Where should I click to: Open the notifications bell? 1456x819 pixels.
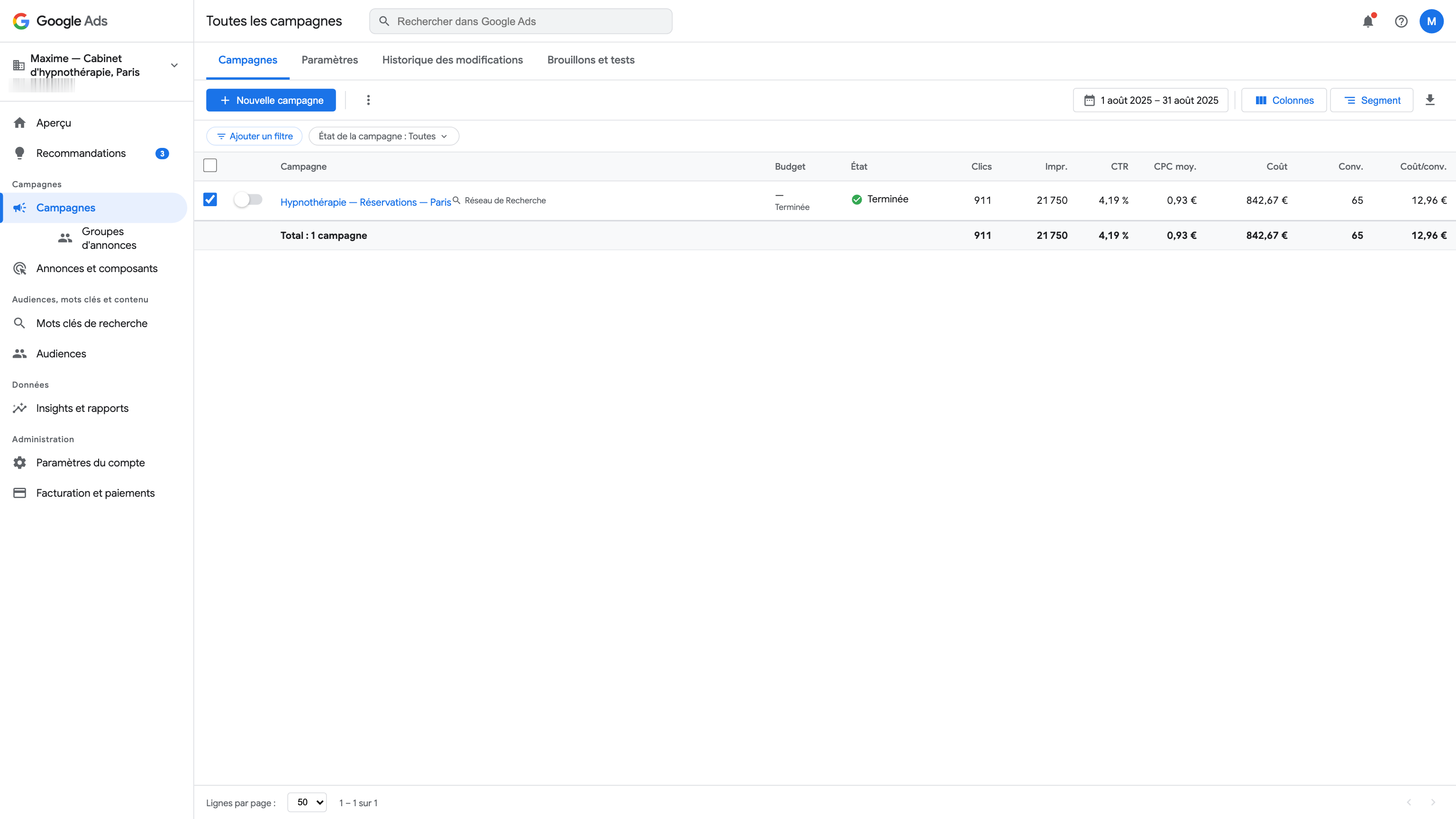point(1368,21)
